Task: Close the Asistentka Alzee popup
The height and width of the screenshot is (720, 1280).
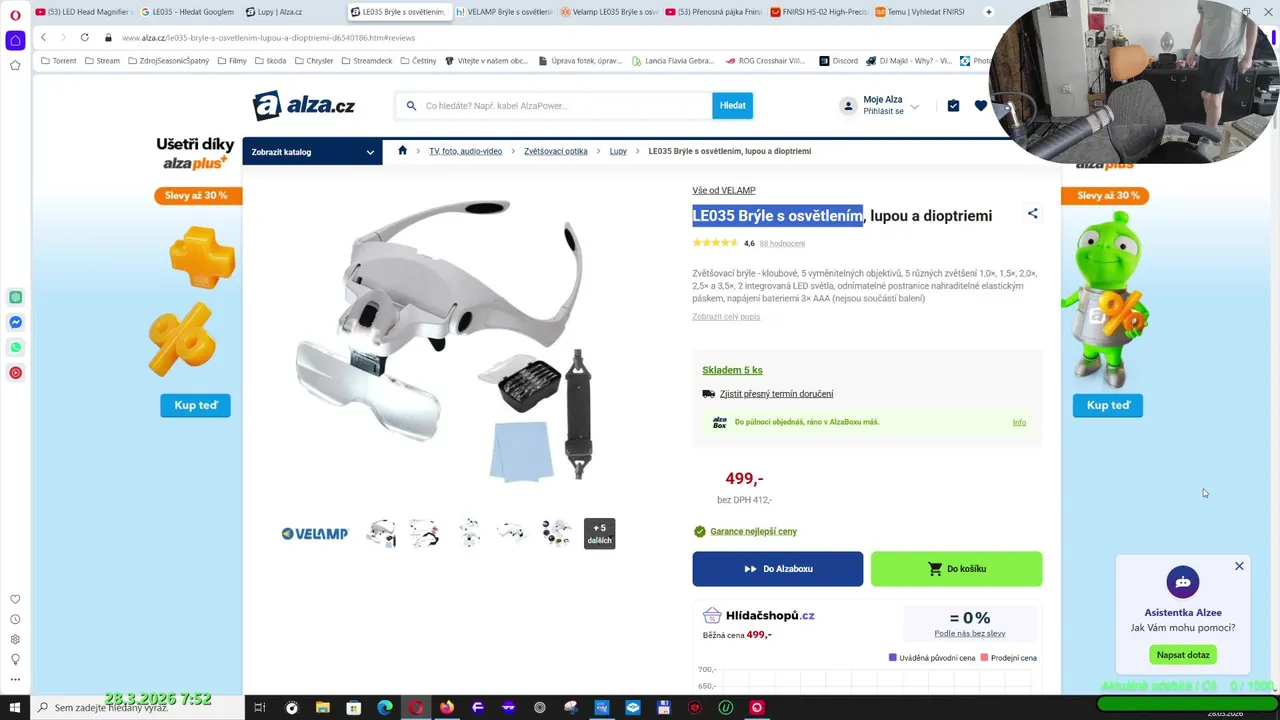Action: [1239, 566]
